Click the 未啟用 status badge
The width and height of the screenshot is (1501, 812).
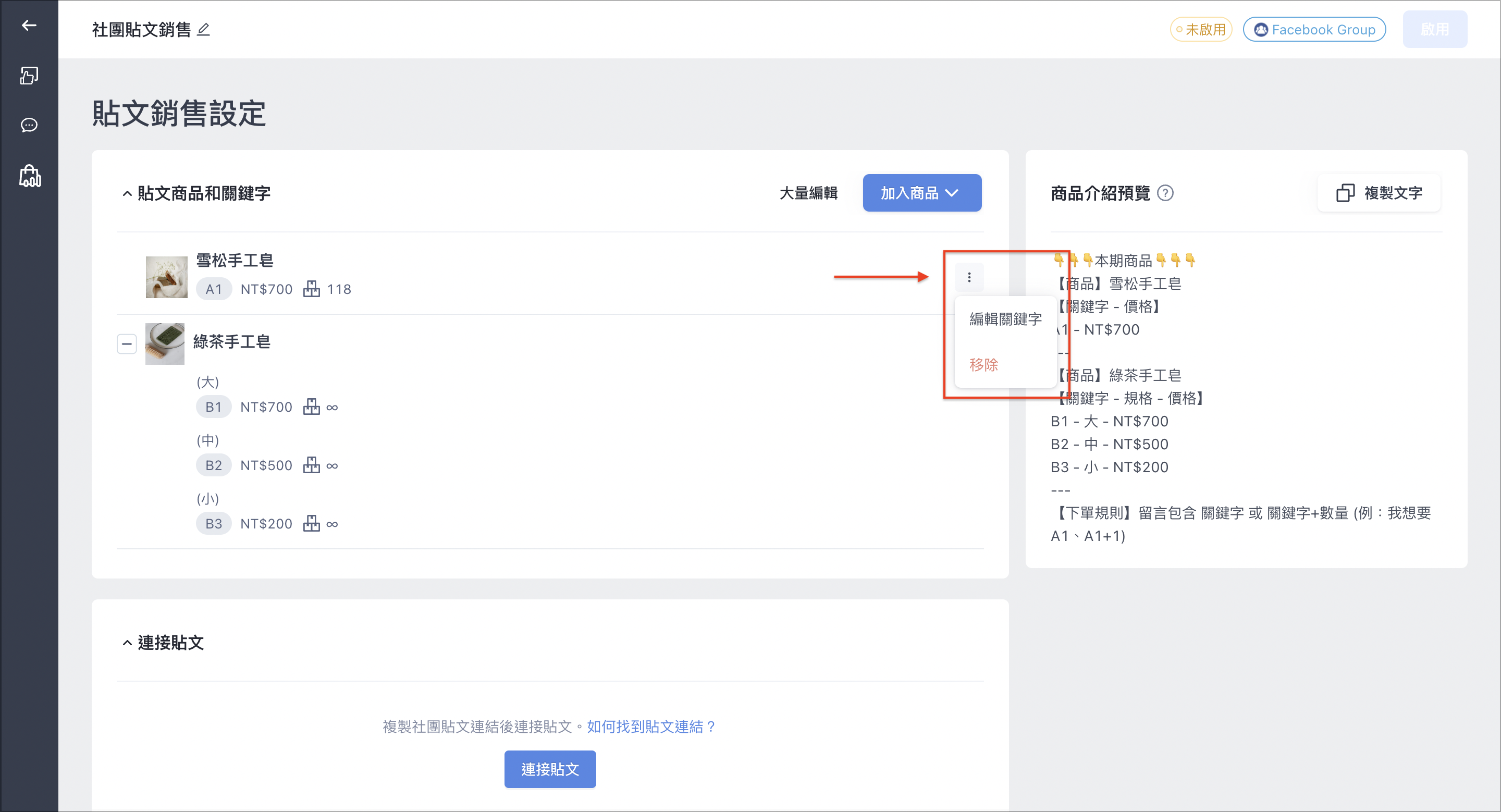(1200, 29)
